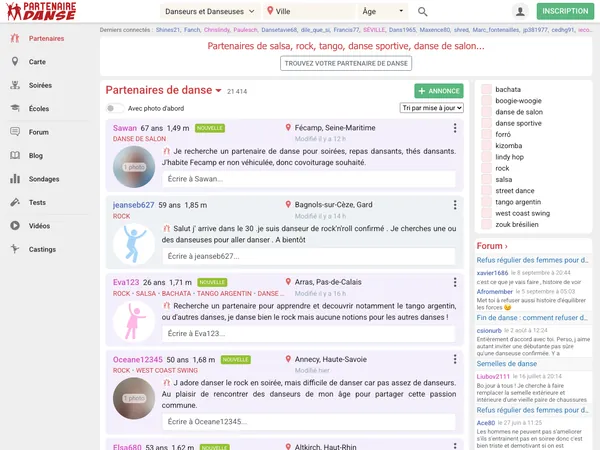Go to Castings in sidebar

(42, 249)
